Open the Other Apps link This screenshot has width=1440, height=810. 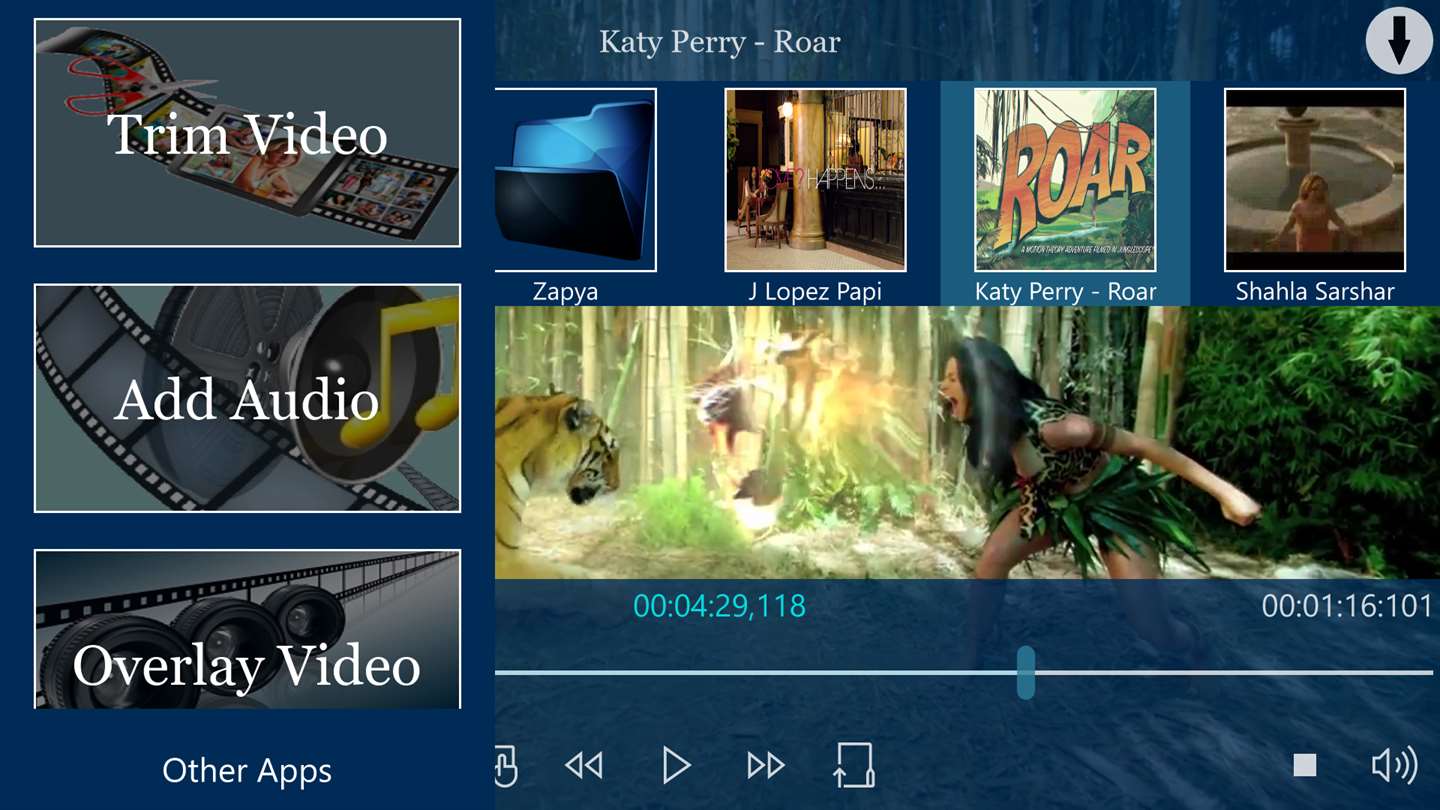(247, 771)
